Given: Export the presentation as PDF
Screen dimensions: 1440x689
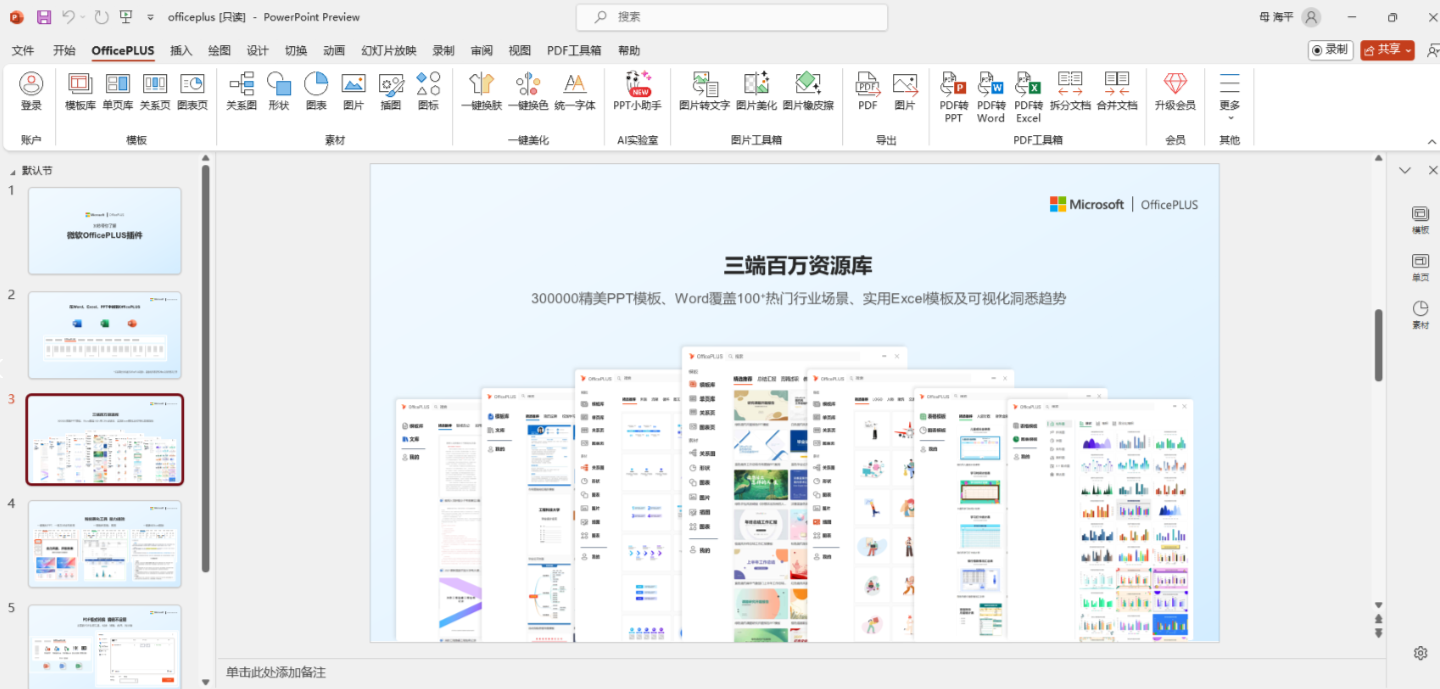Looking at the screenshot, I should click(868, 91).
